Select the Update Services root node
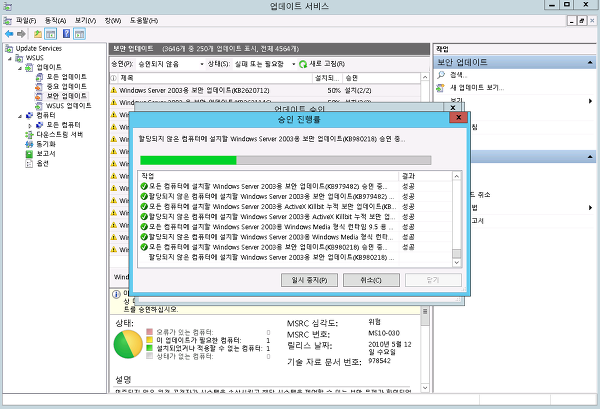Image resolution: width=600 pixels, height=409 pixels. point(38,49)
